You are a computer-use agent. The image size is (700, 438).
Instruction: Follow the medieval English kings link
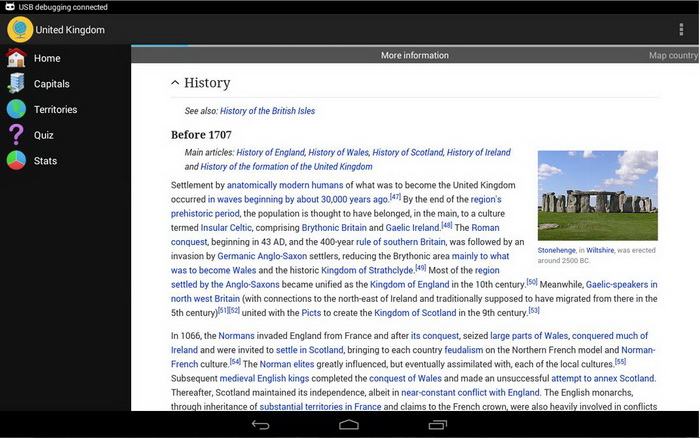[x=264, y=378]
